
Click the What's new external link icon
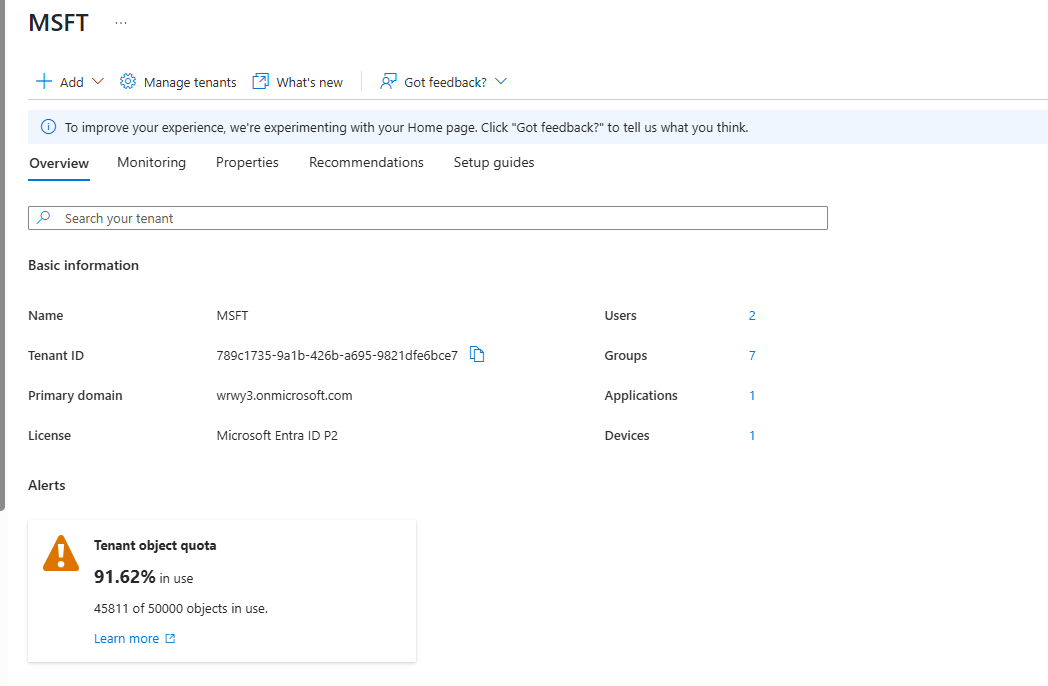click(260, 82)
